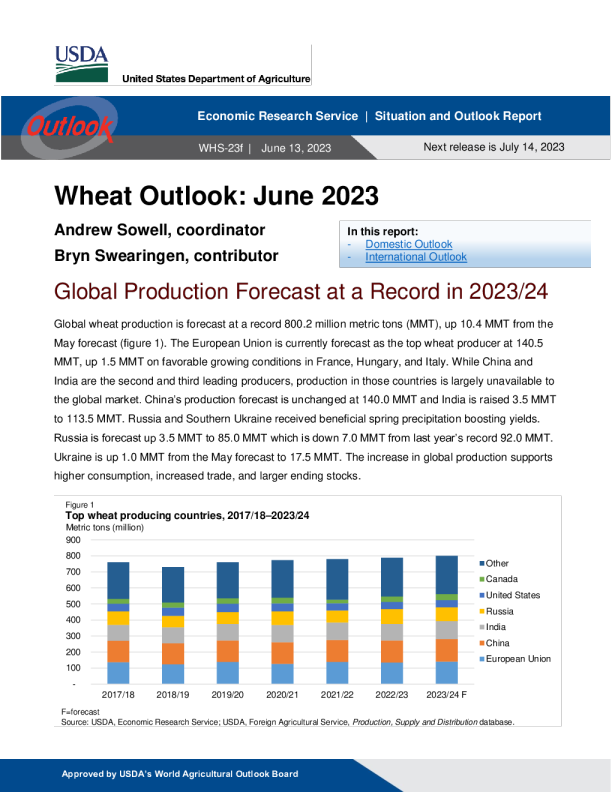Click the Canada legend green swatch
Image resolution: width=612 pixels, height=792 pixels.
point(481,580)
